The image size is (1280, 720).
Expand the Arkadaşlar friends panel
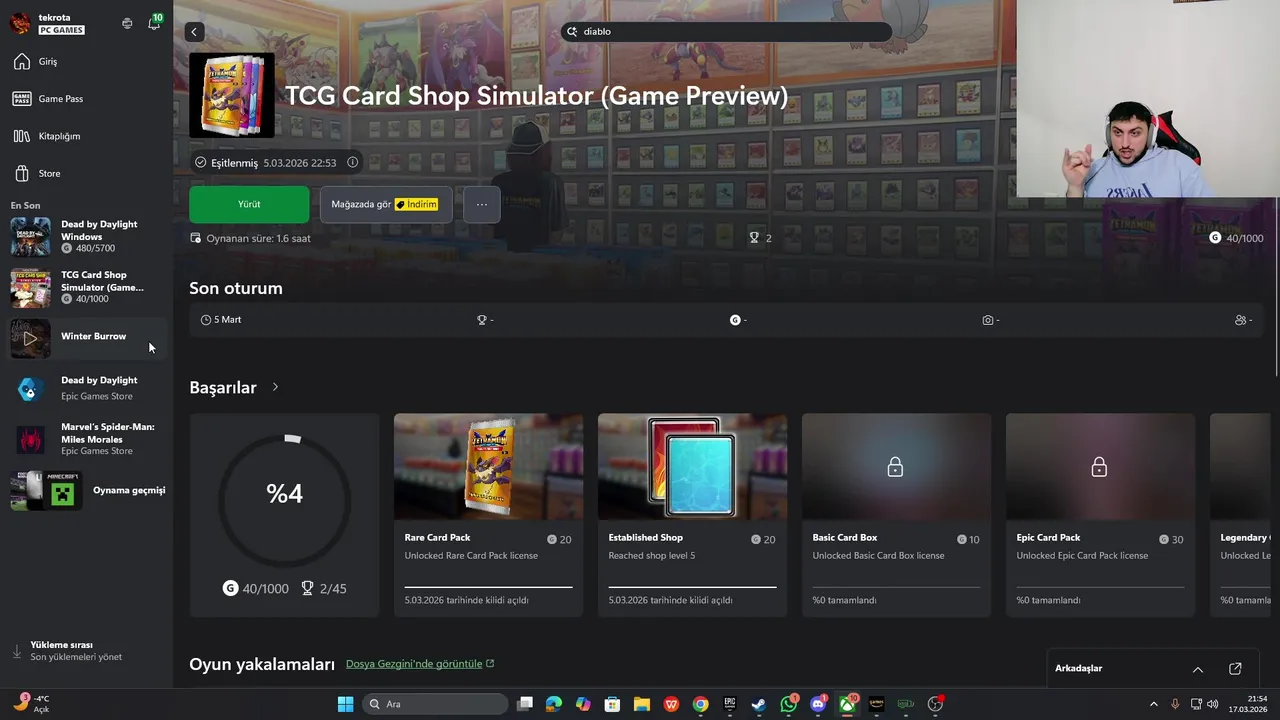(x=1198, y=669)
